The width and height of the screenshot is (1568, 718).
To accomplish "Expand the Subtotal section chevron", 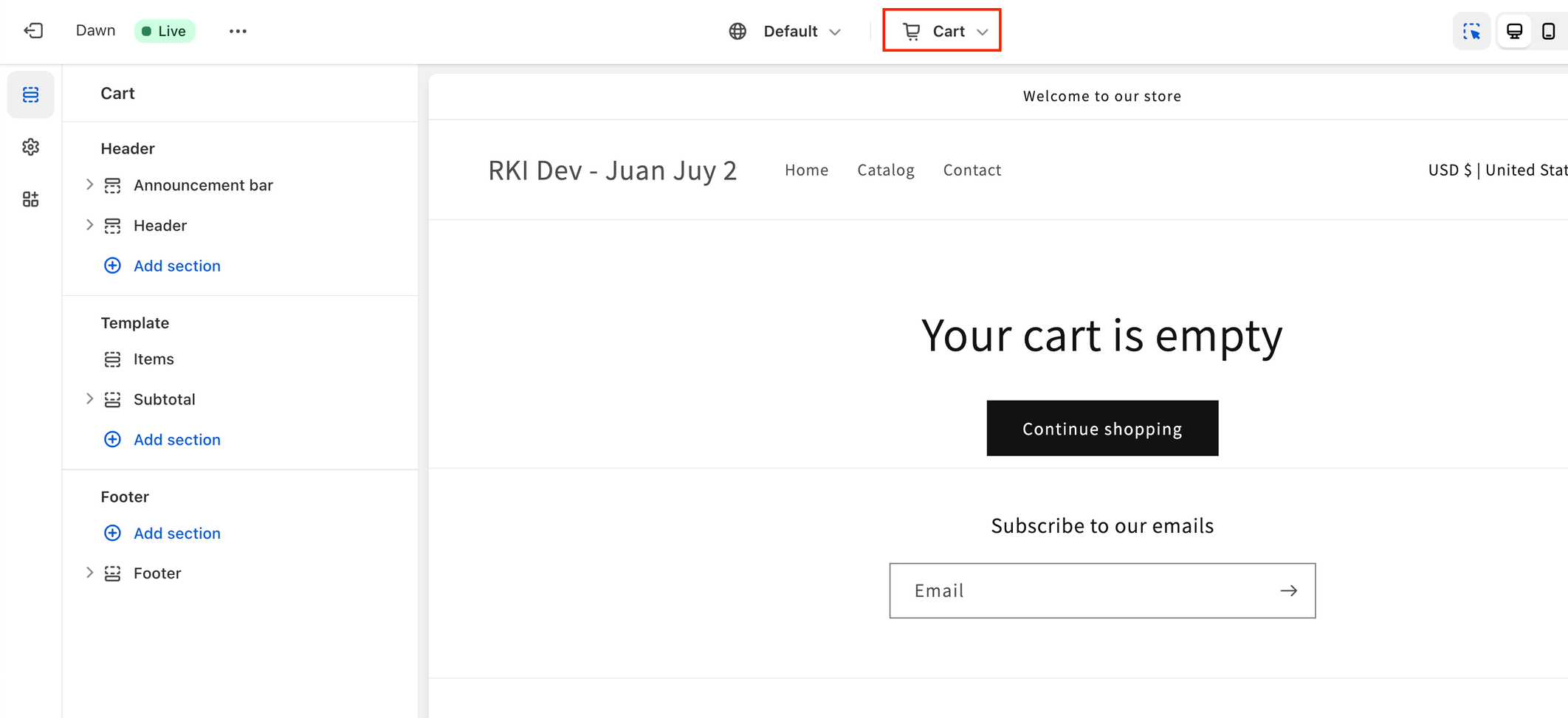I will click(x=89, y=399).
